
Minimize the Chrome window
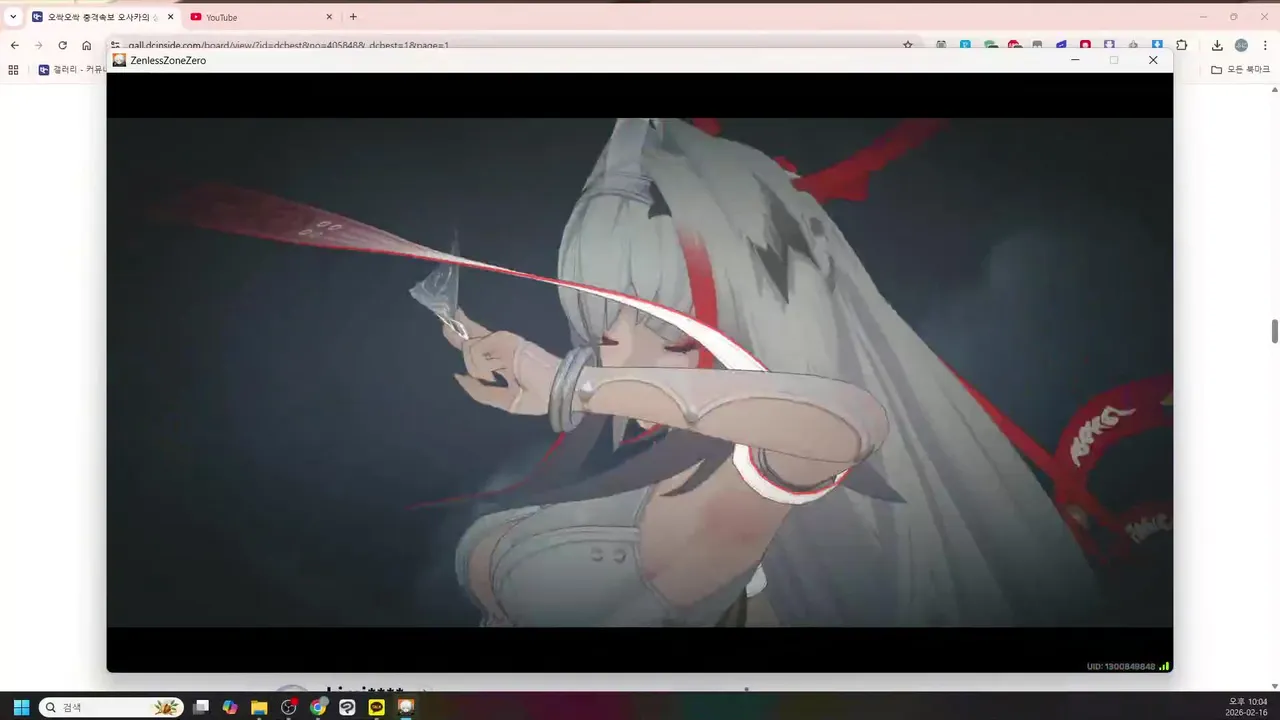(x=1203, y=17)
